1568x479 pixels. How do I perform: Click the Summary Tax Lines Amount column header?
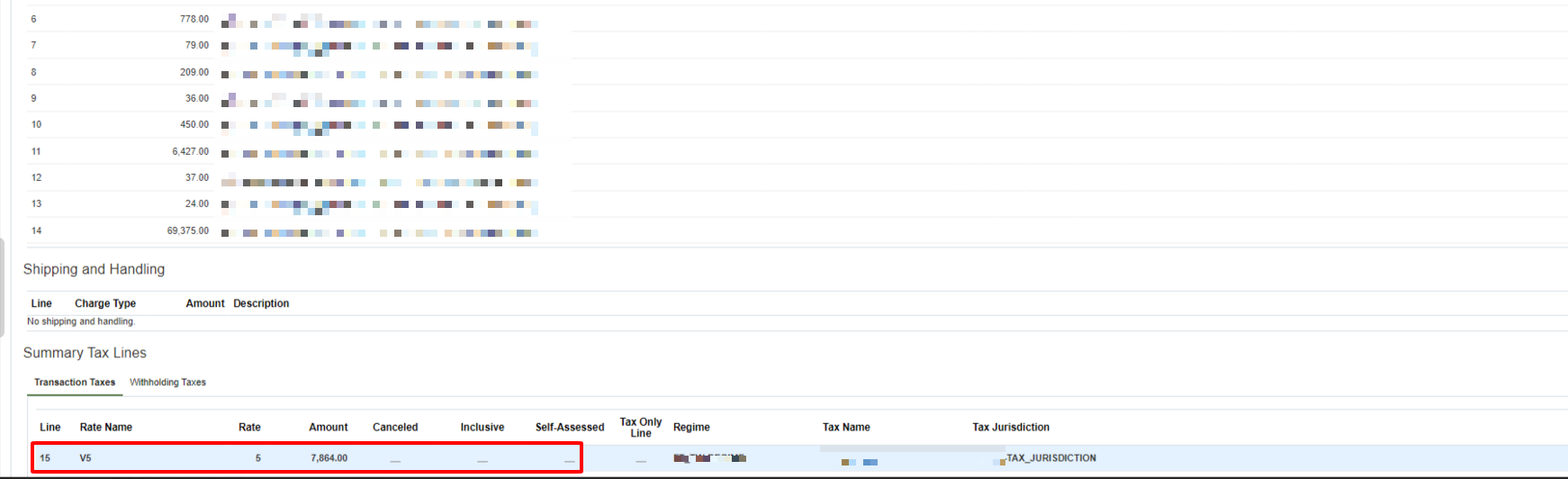pos(329,428)
